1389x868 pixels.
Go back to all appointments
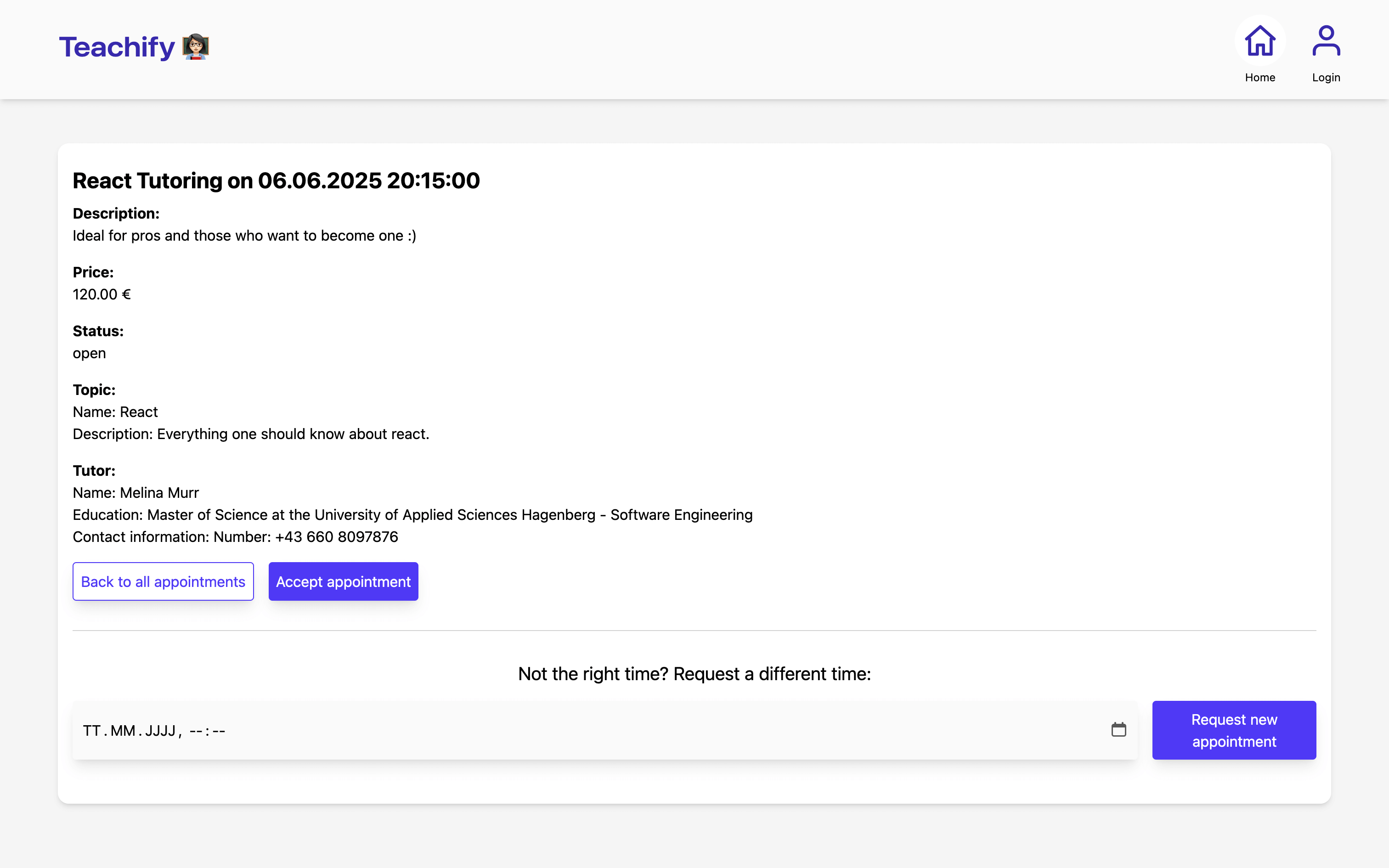163,581
